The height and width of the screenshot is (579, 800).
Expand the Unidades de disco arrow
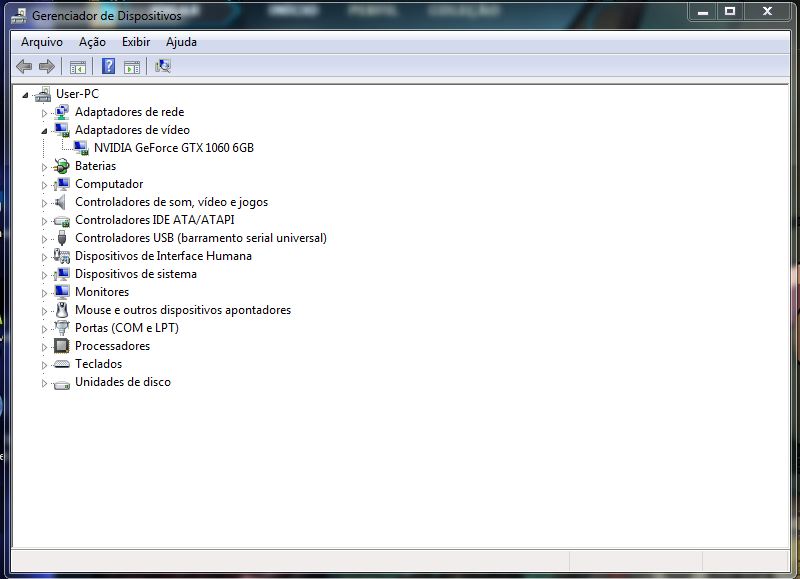click(44, 383)
